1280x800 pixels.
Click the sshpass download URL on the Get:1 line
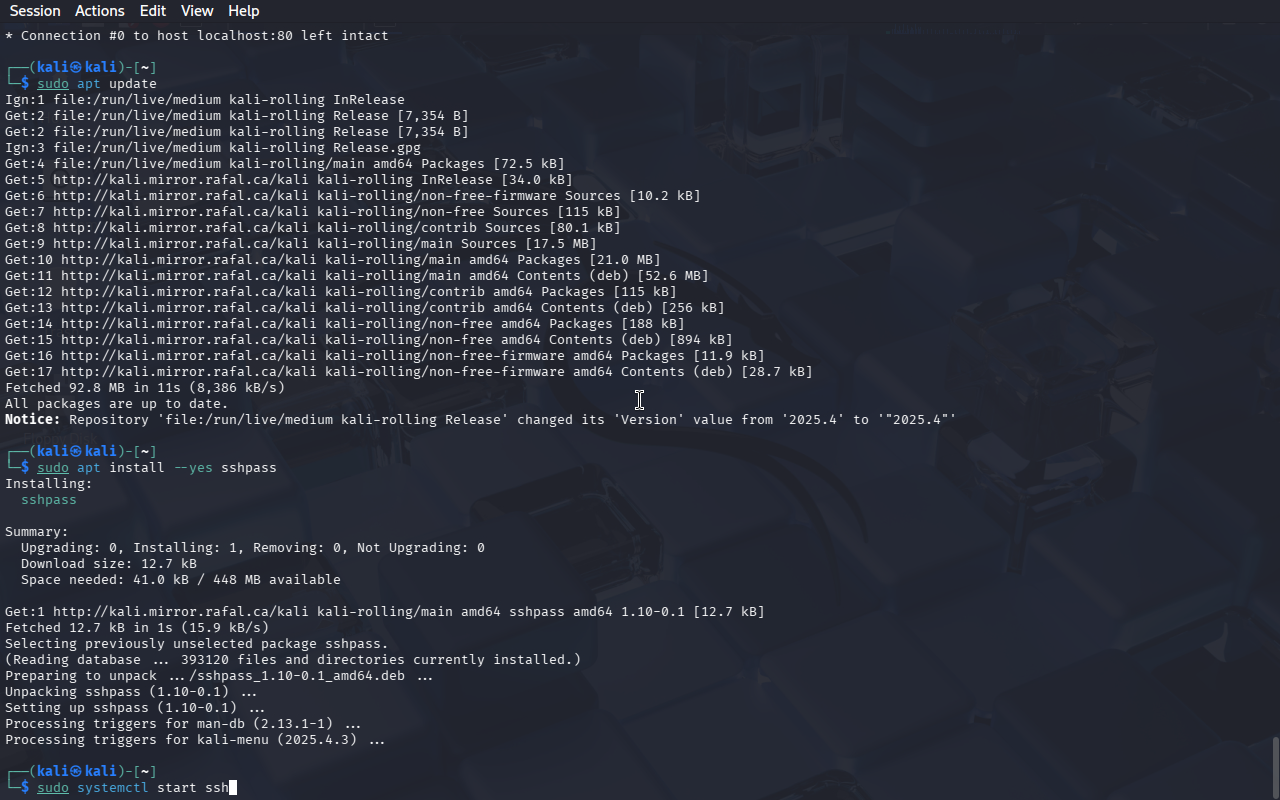pyautogui.click(x=181, y=612)
